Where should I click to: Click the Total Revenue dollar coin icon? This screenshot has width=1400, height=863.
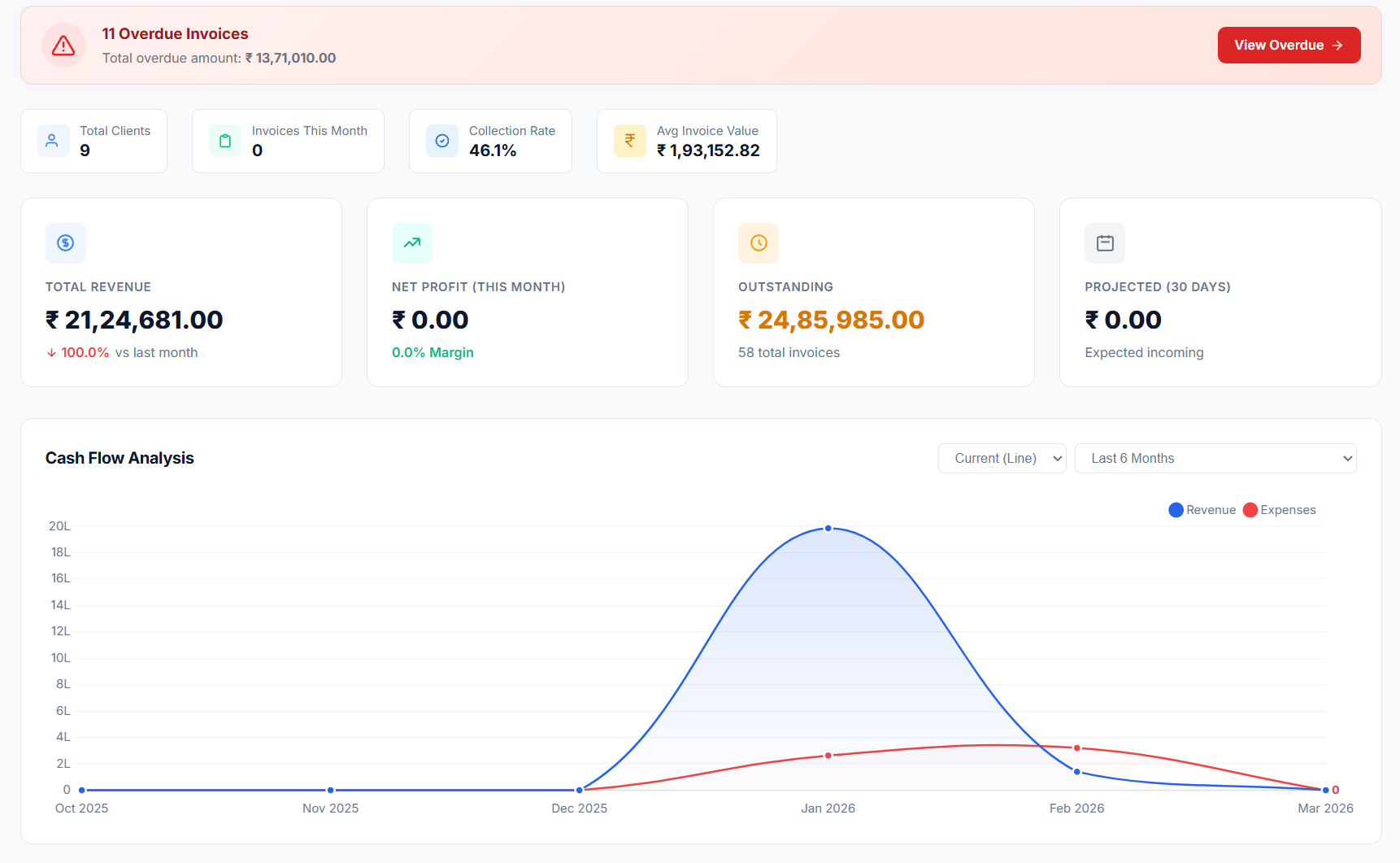click(66, 243)
